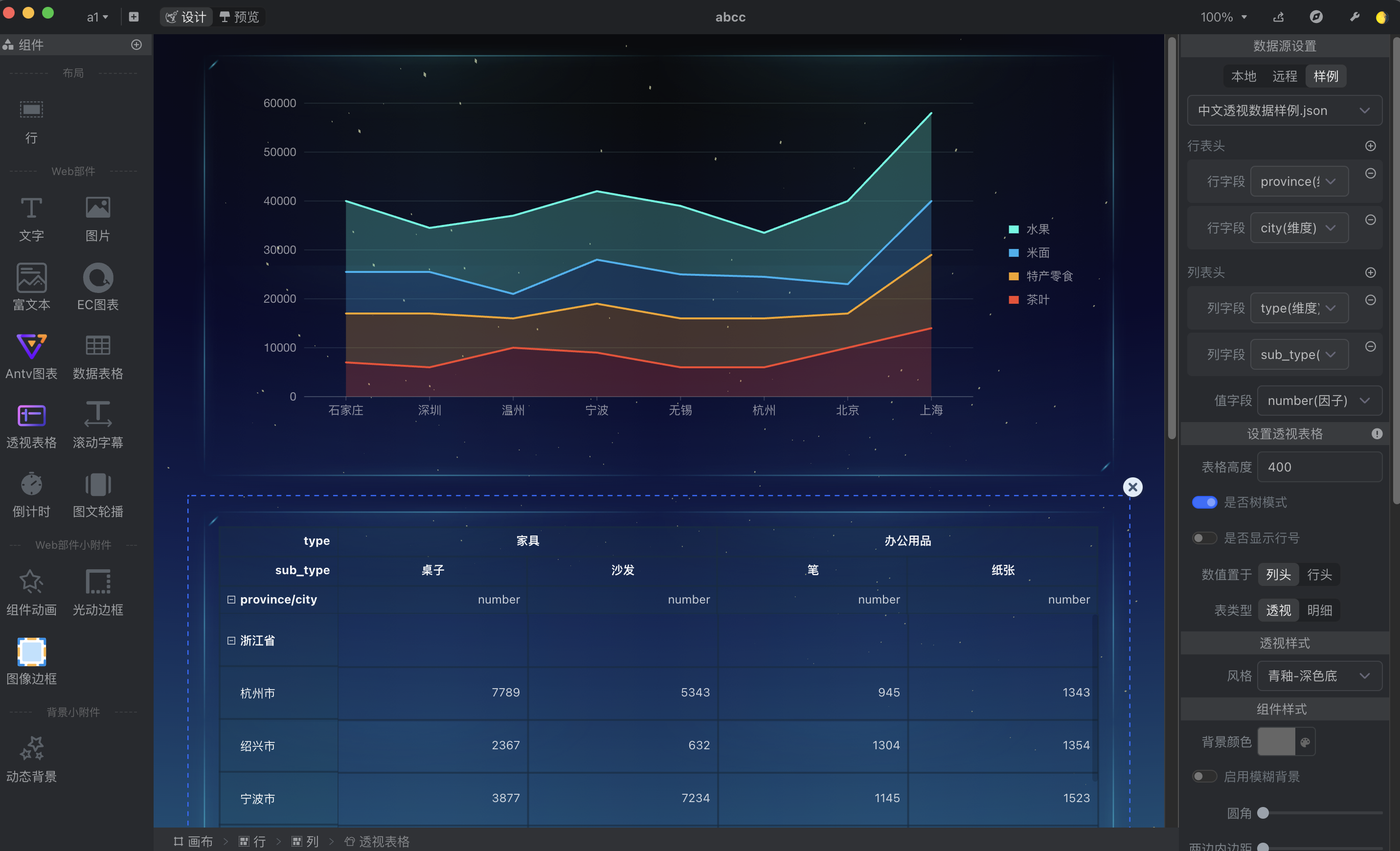Add a new row header field

(1370, 146)
